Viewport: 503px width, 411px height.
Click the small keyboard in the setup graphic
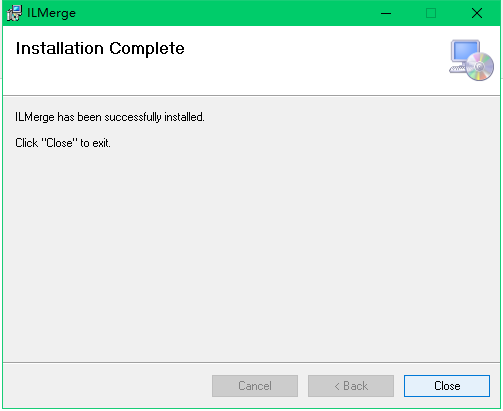click(457, 69)
